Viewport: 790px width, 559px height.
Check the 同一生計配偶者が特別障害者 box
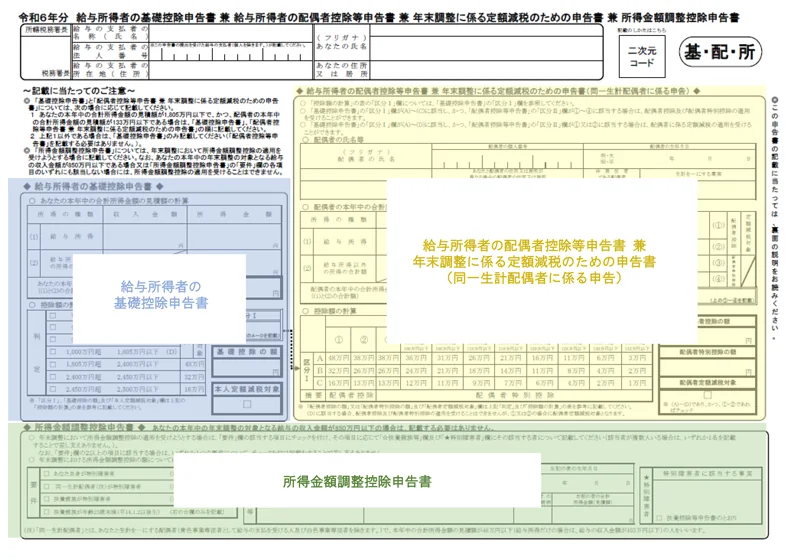tap(47, 486)
